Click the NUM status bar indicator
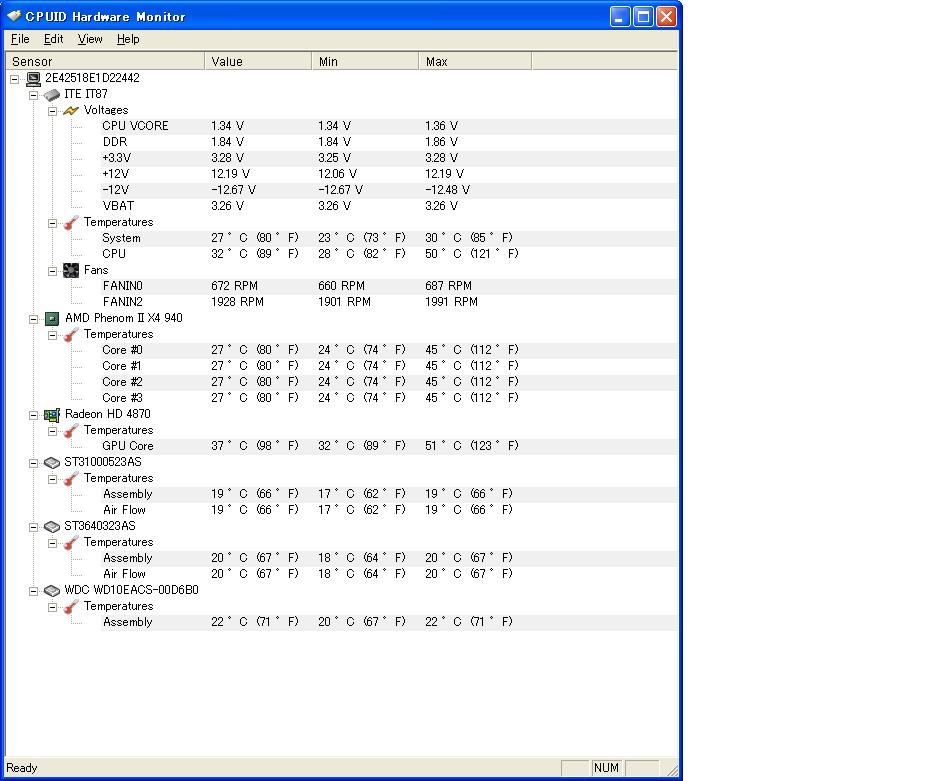The image size is (952, 781). (607, 768)
